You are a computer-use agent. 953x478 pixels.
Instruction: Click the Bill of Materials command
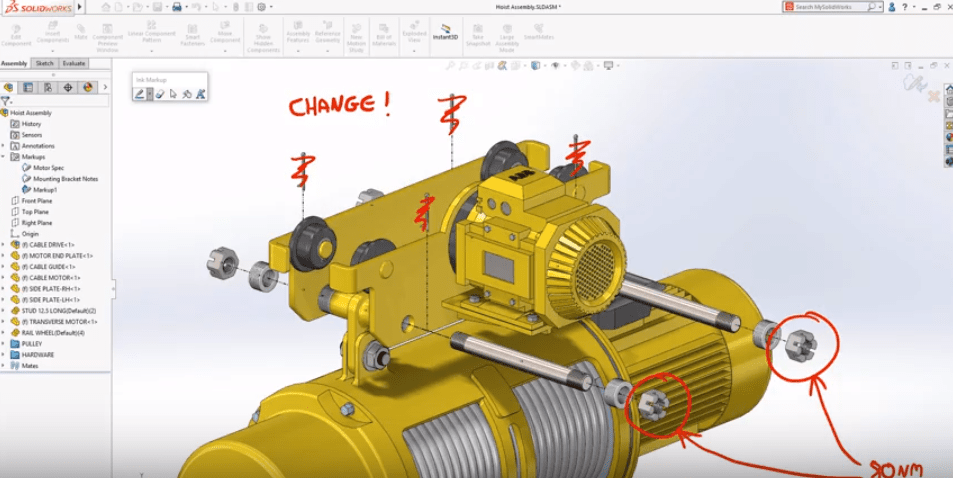point(384,35)
